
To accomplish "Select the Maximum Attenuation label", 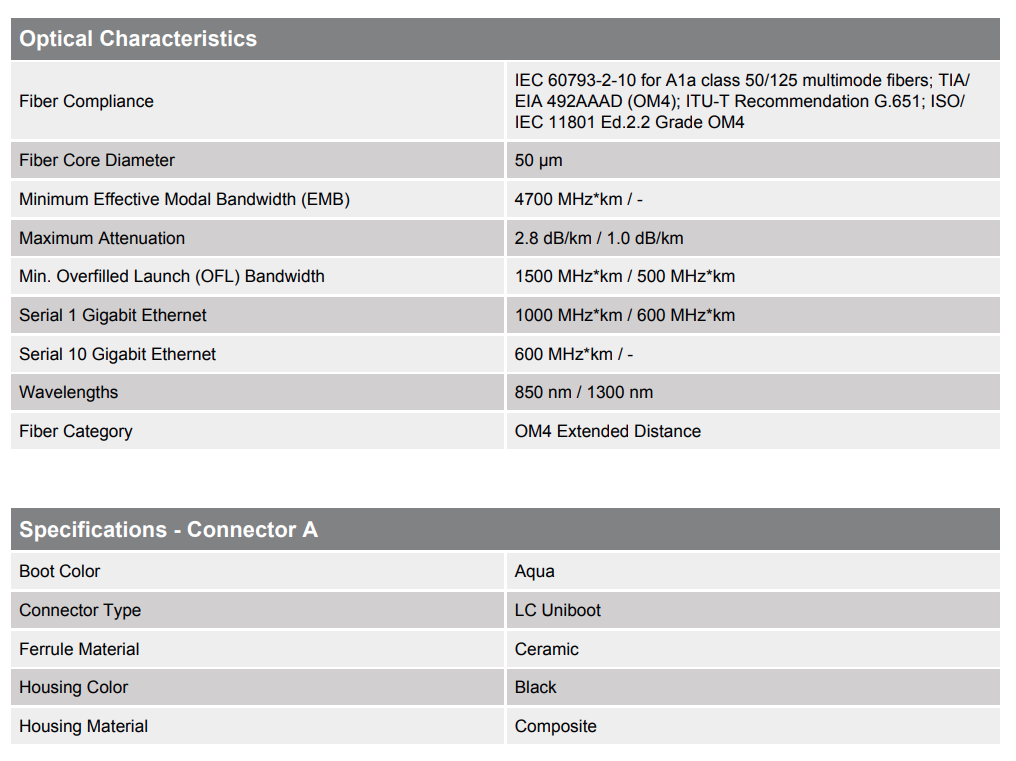I will (x=102, y=238).
